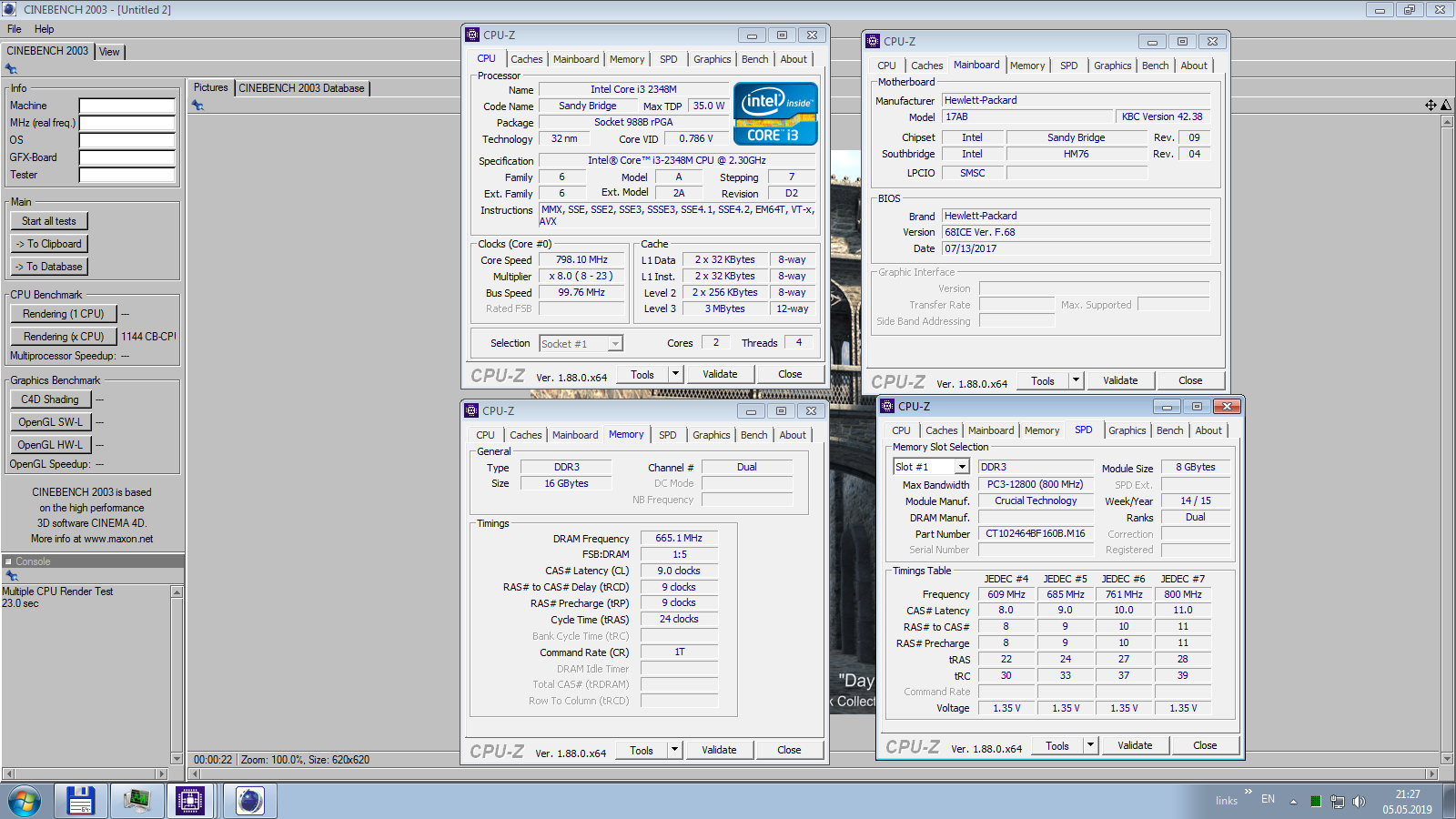Click the CINEBENCH application icon in the title bar

tap(9, 9)
